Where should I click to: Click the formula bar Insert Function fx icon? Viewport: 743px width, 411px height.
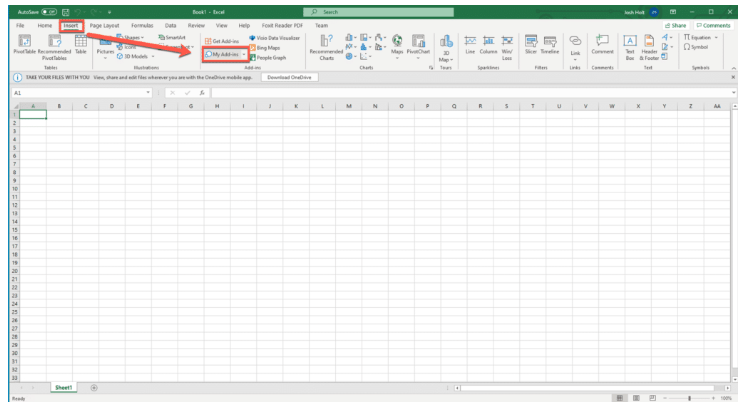[202, 93]
